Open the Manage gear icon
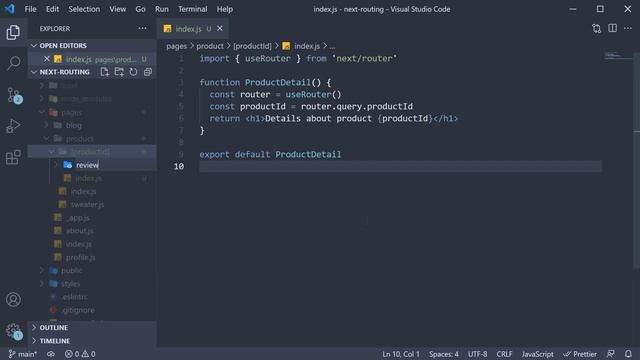 pos(14,331)
